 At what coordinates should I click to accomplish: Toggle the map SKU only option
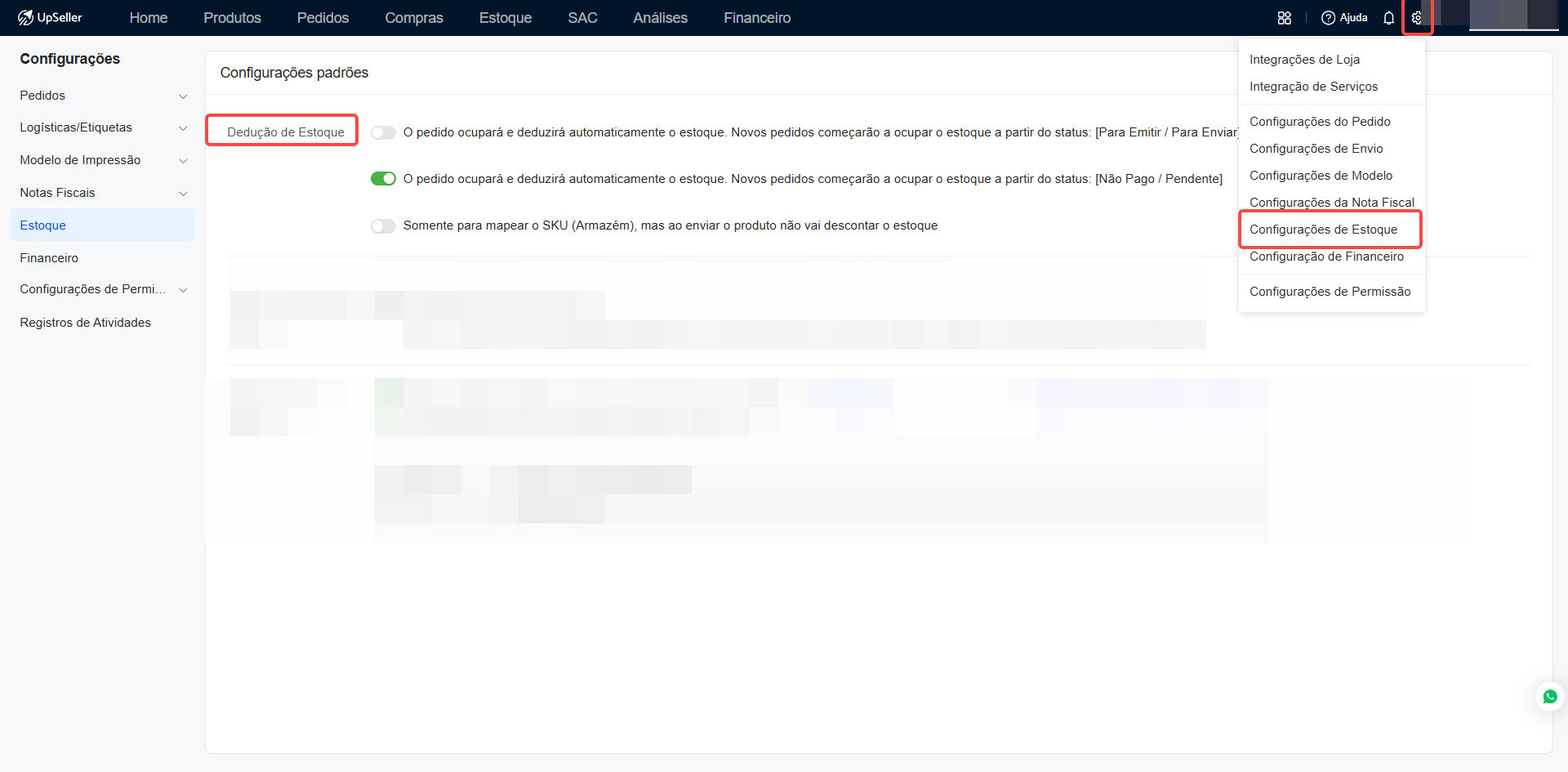point(383,226)
